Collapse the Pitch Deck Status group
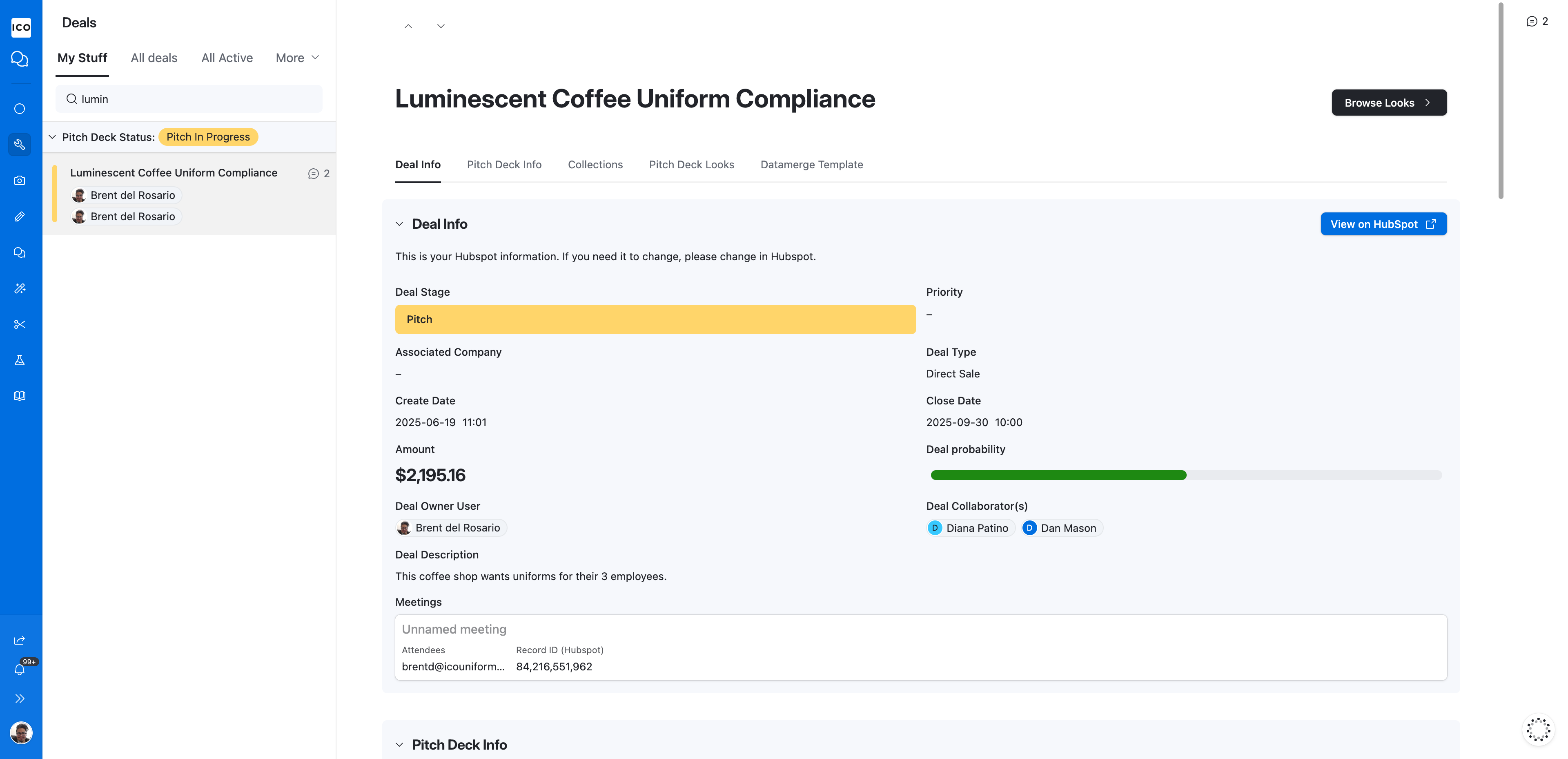This screenshot has height=759, width=1568. (52, 137)
